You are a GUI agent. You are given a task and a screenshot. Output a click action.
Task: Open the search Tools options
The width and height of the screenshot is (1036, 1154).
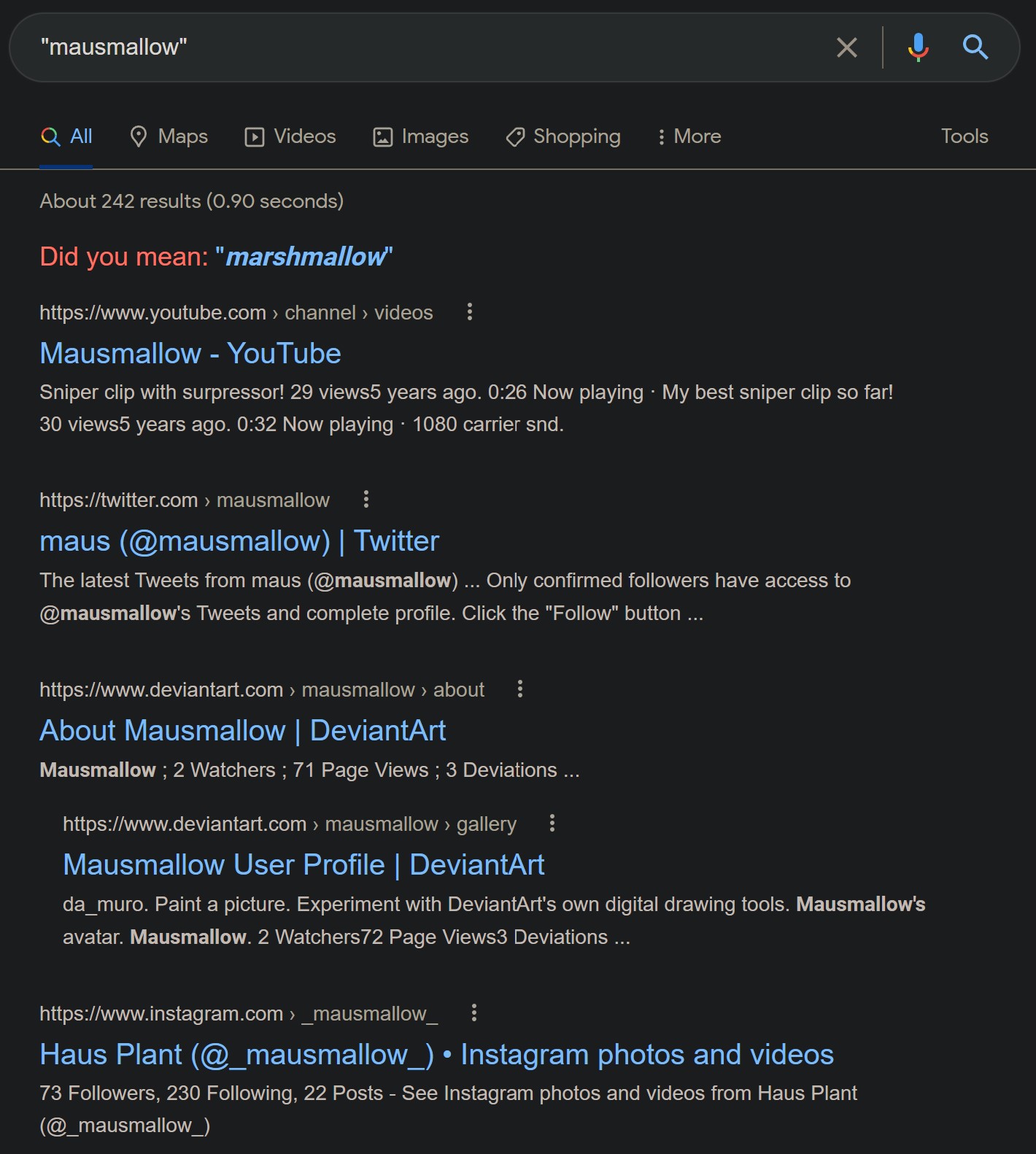click(964, 136)
